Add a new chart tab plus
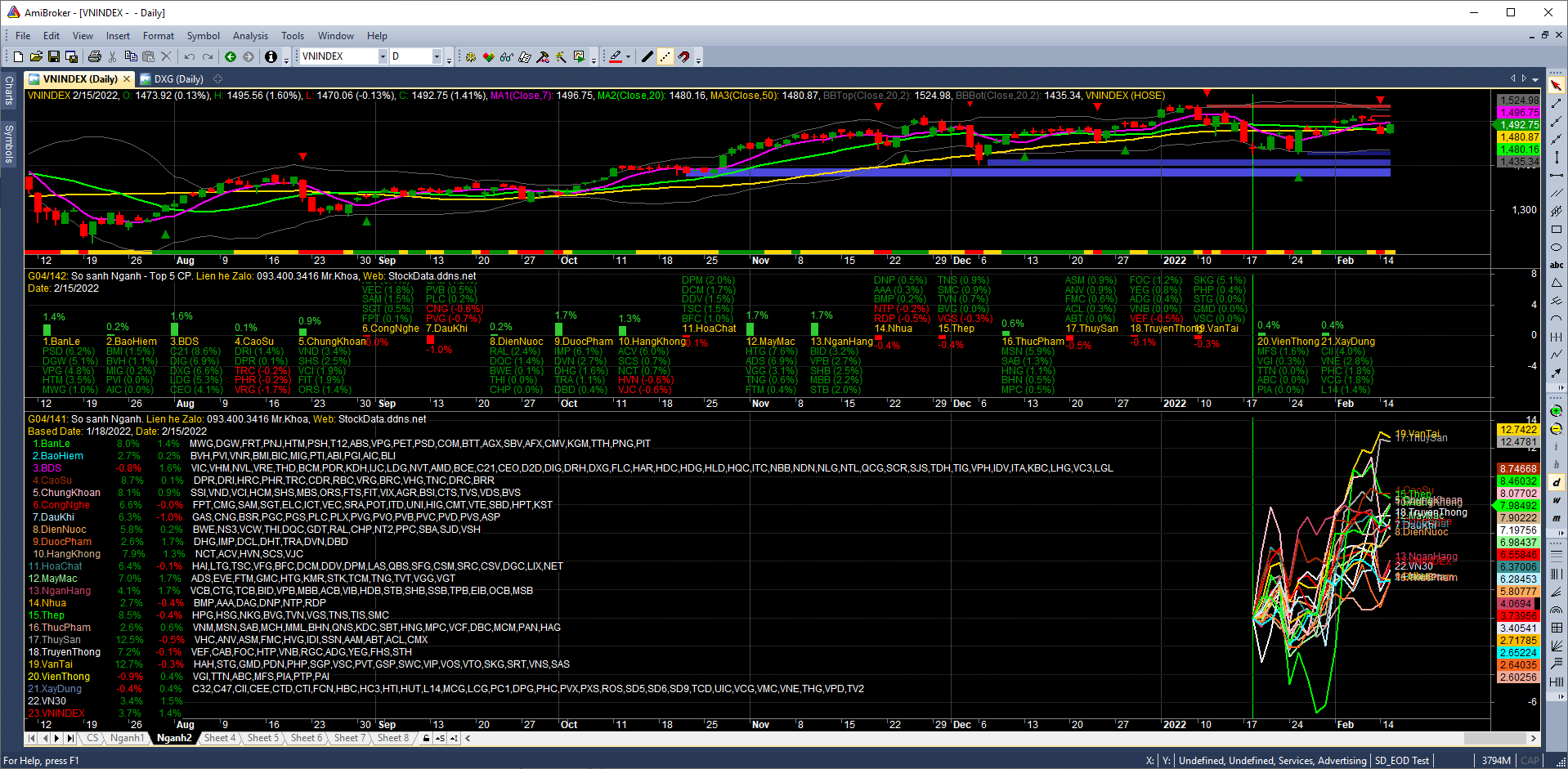Screen dimensions: 1568x769 [217, 79]
